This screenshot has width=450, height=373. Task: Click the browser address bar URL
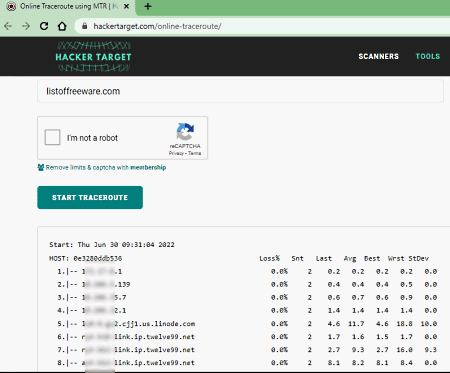coord(157,26)
